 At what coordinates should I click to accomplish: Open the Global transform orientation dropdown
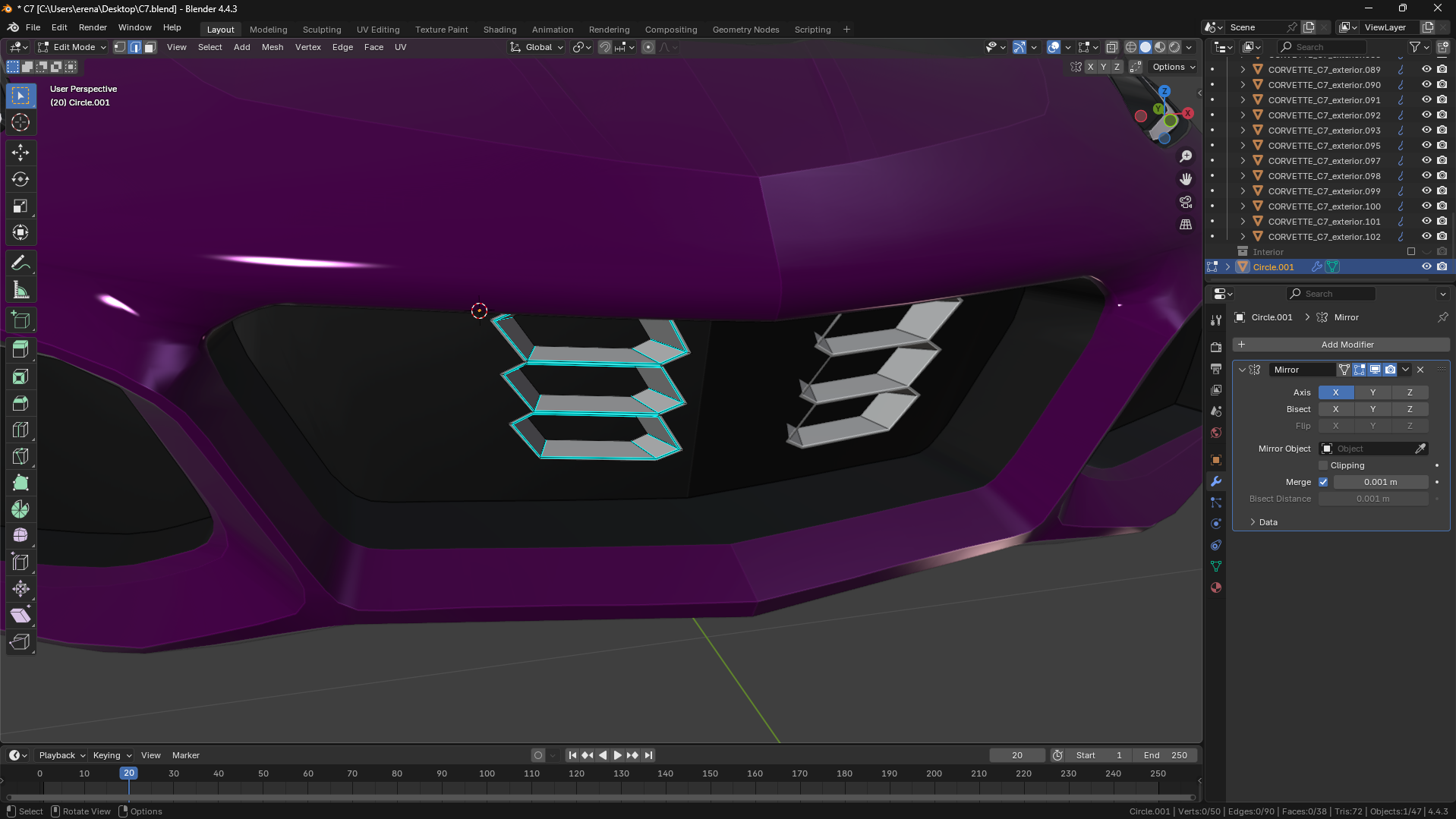(x=537, y=47)
